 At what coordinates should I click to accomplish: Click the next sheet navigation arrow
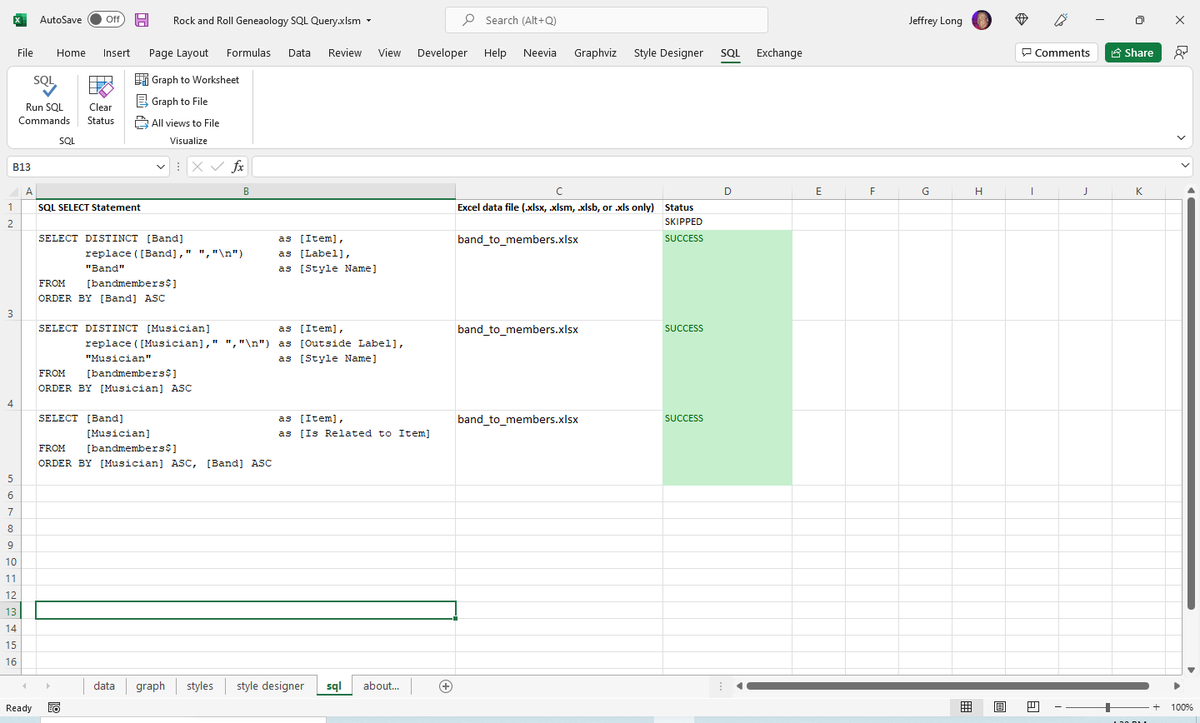(48, 686)
